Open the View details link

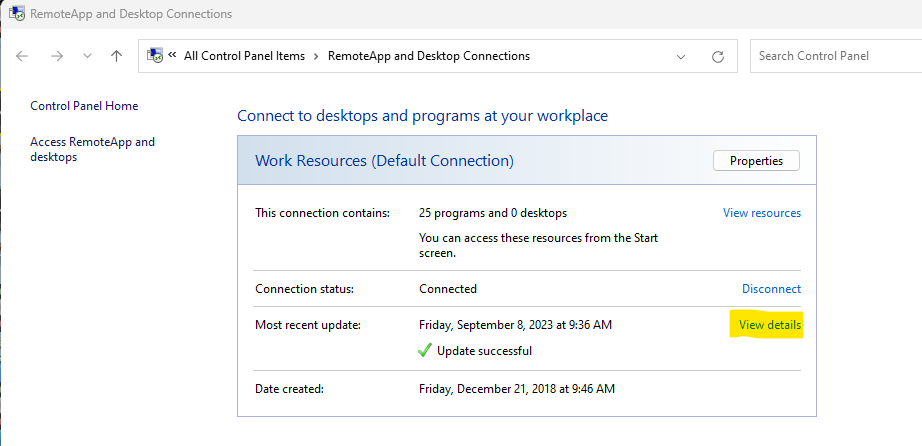pos(770,325)
